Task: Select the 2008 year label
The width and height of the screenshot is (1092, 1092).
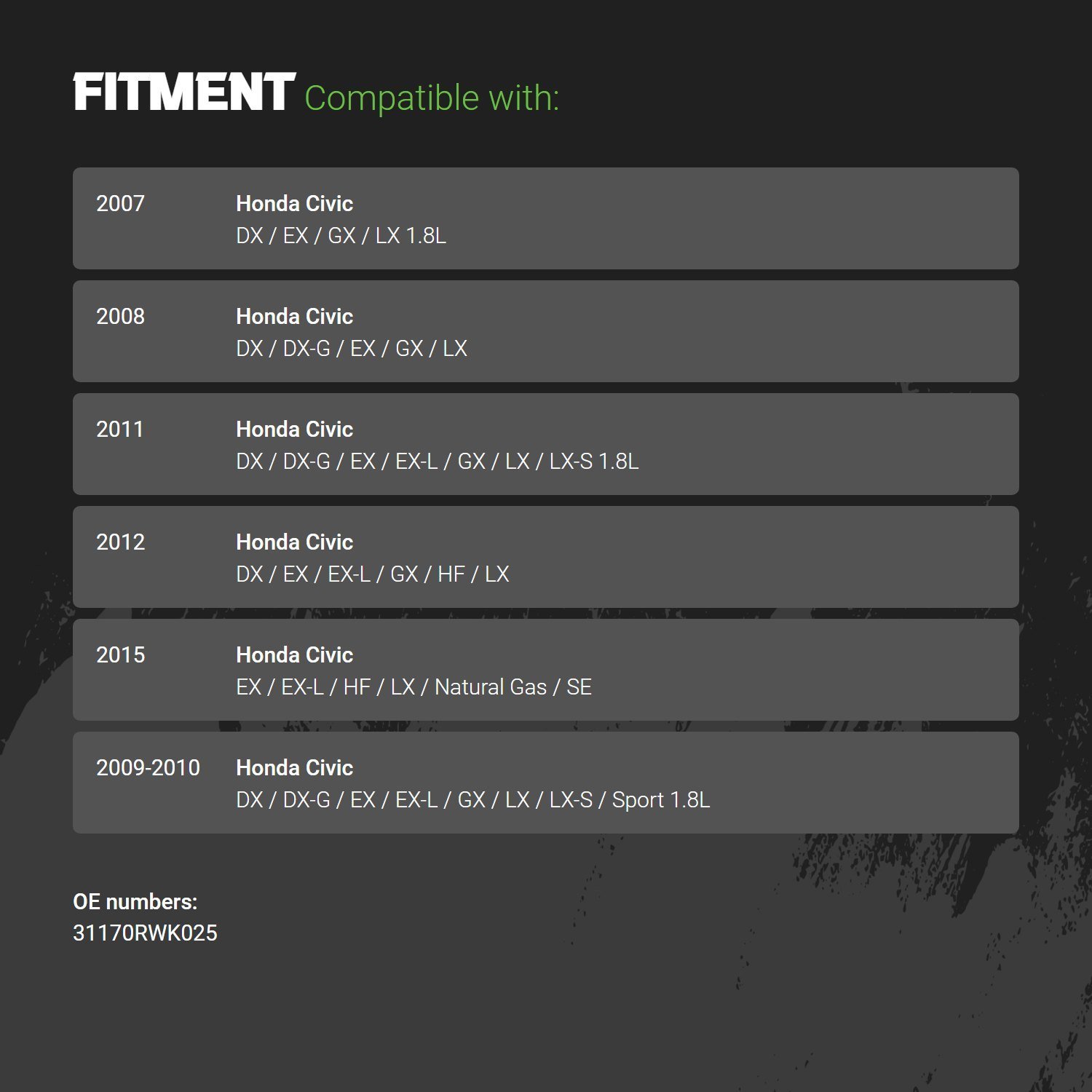Action: [120, 317]
